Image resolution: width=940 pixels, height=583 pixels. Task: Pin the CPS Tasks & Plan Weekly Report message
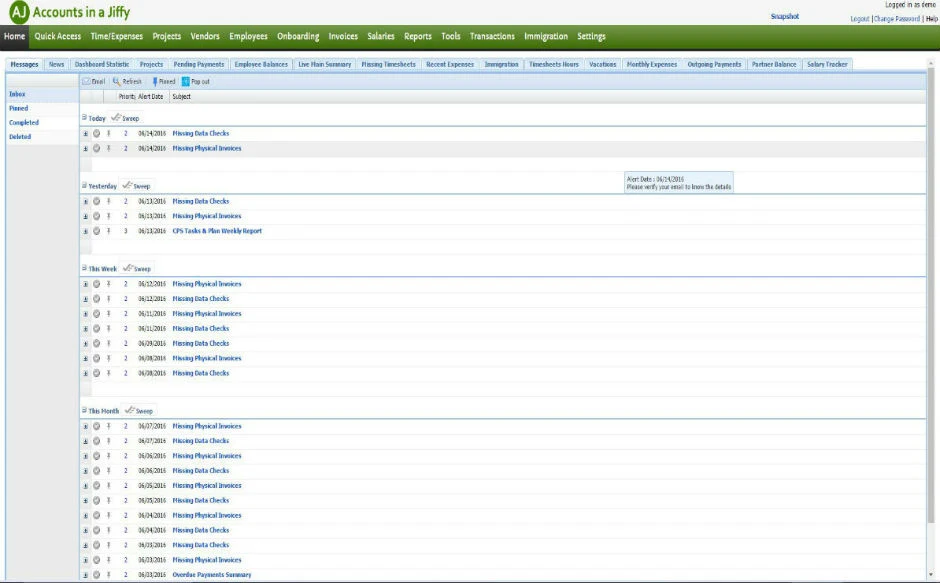109,231
